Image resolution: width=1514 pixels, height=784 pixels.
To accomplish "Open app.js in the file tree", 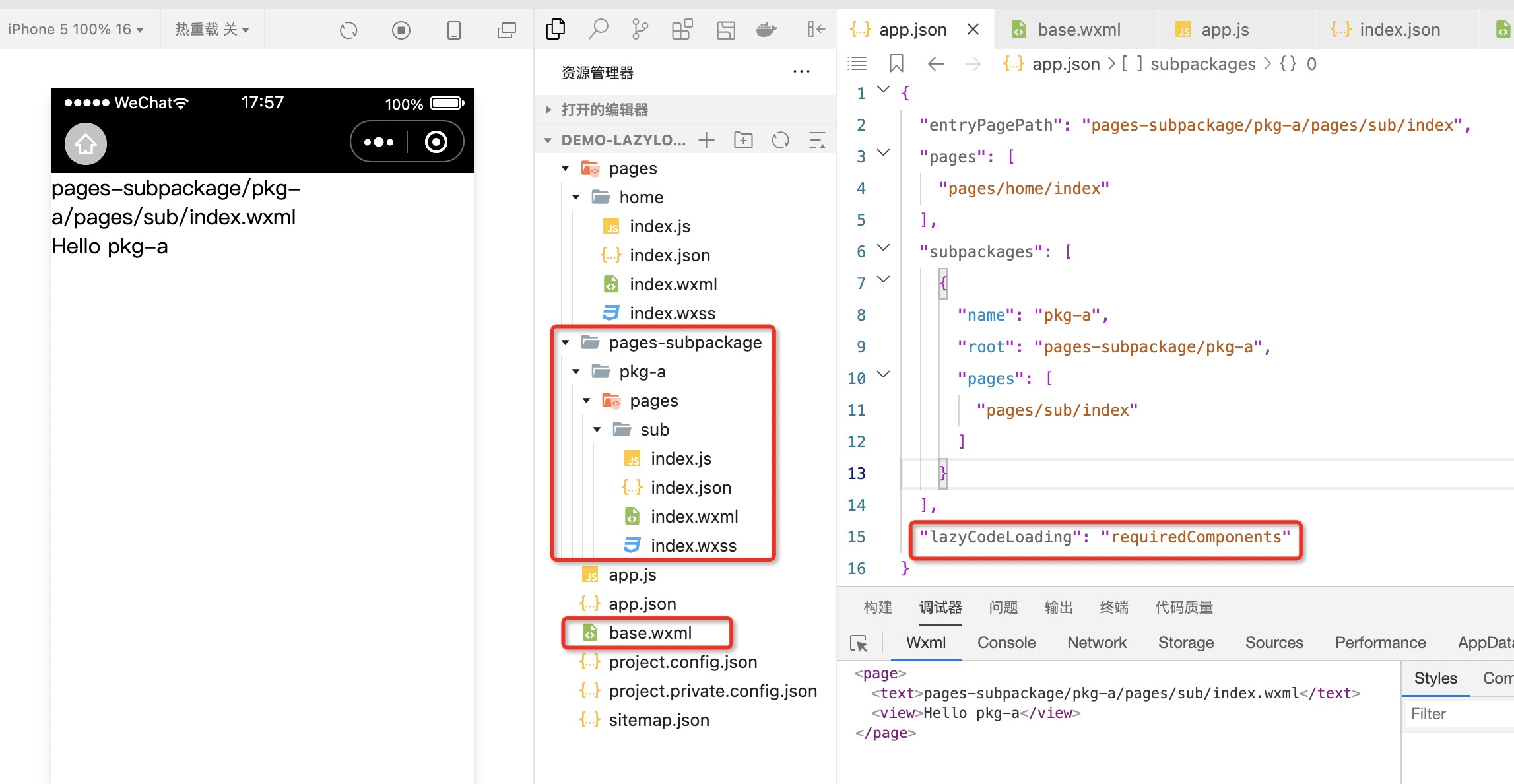I will pos(632,575).
